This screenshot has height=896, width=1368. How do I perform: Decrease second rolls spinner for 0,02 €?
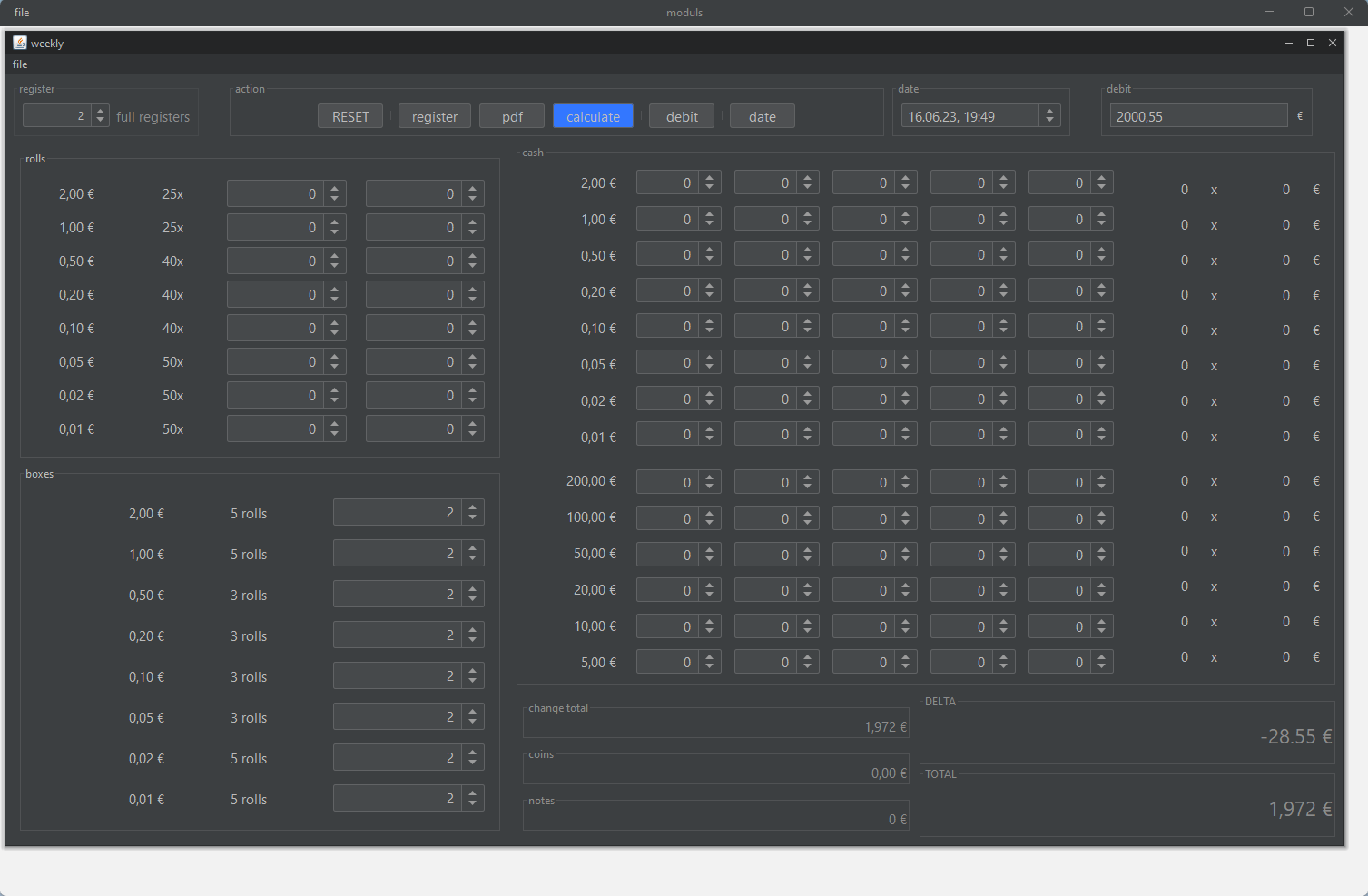point(473,400)
